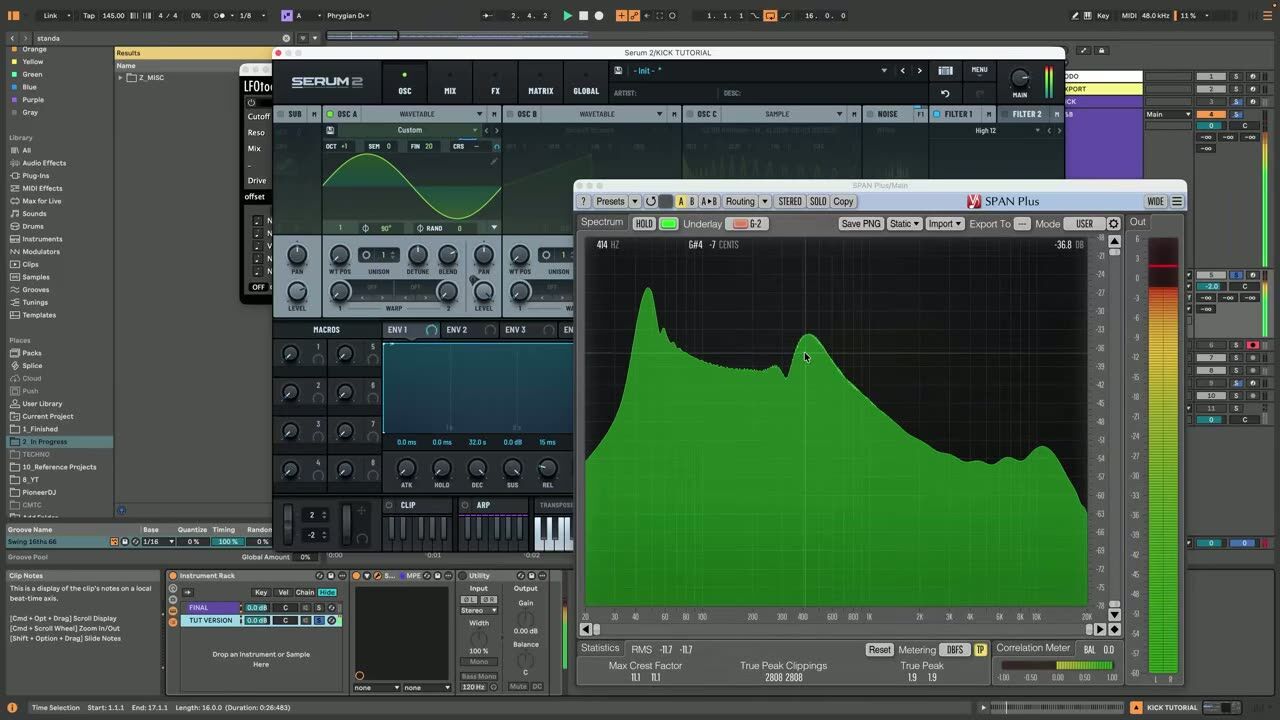Select SPAN Plus state A
The width and height of the screenshot is (1280, 720).
681,201
